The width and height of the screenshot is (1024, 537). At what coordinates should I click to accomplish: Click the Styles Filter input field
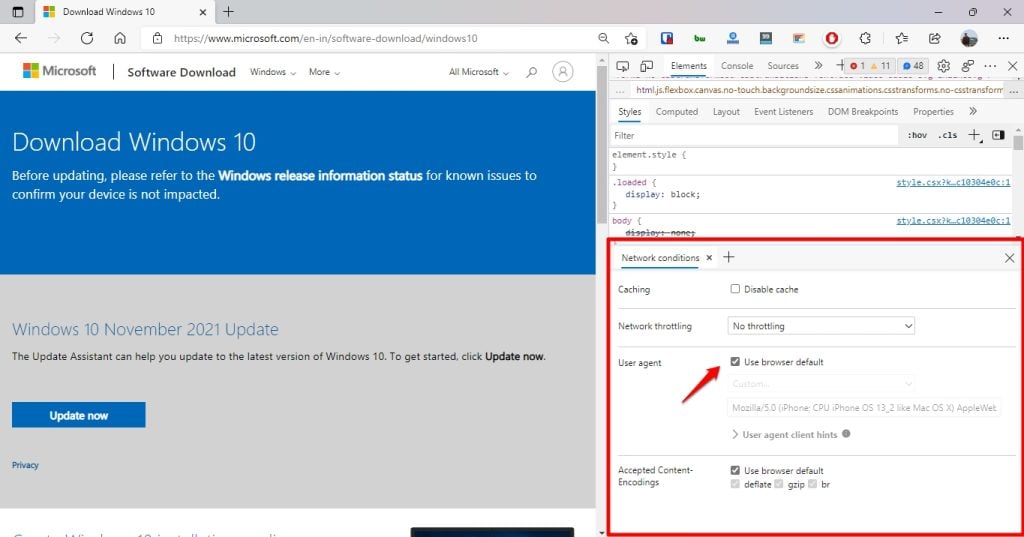754,135
